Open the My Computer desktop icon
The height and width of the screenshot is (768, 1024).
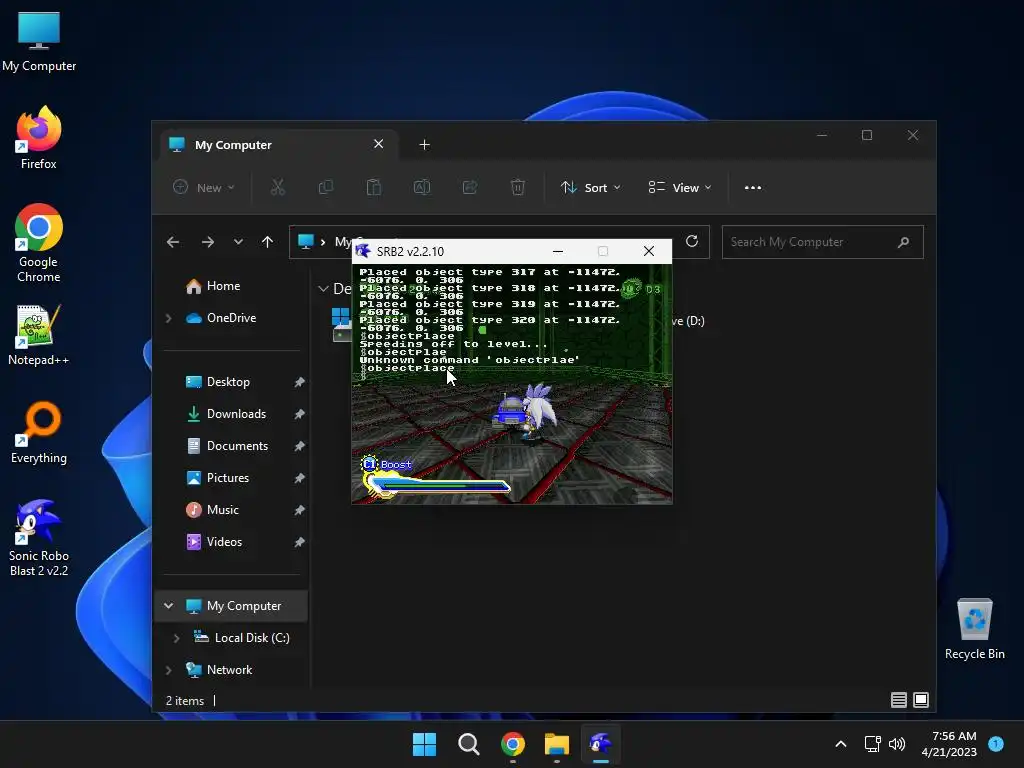coord(39,42)
